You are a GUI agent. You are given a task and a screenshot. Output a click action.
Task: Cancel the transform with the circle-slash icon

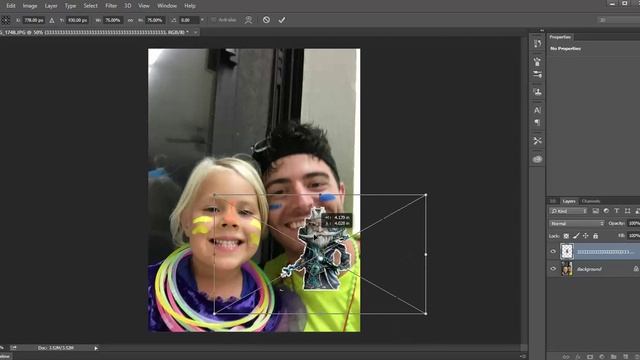pos(266,20)
